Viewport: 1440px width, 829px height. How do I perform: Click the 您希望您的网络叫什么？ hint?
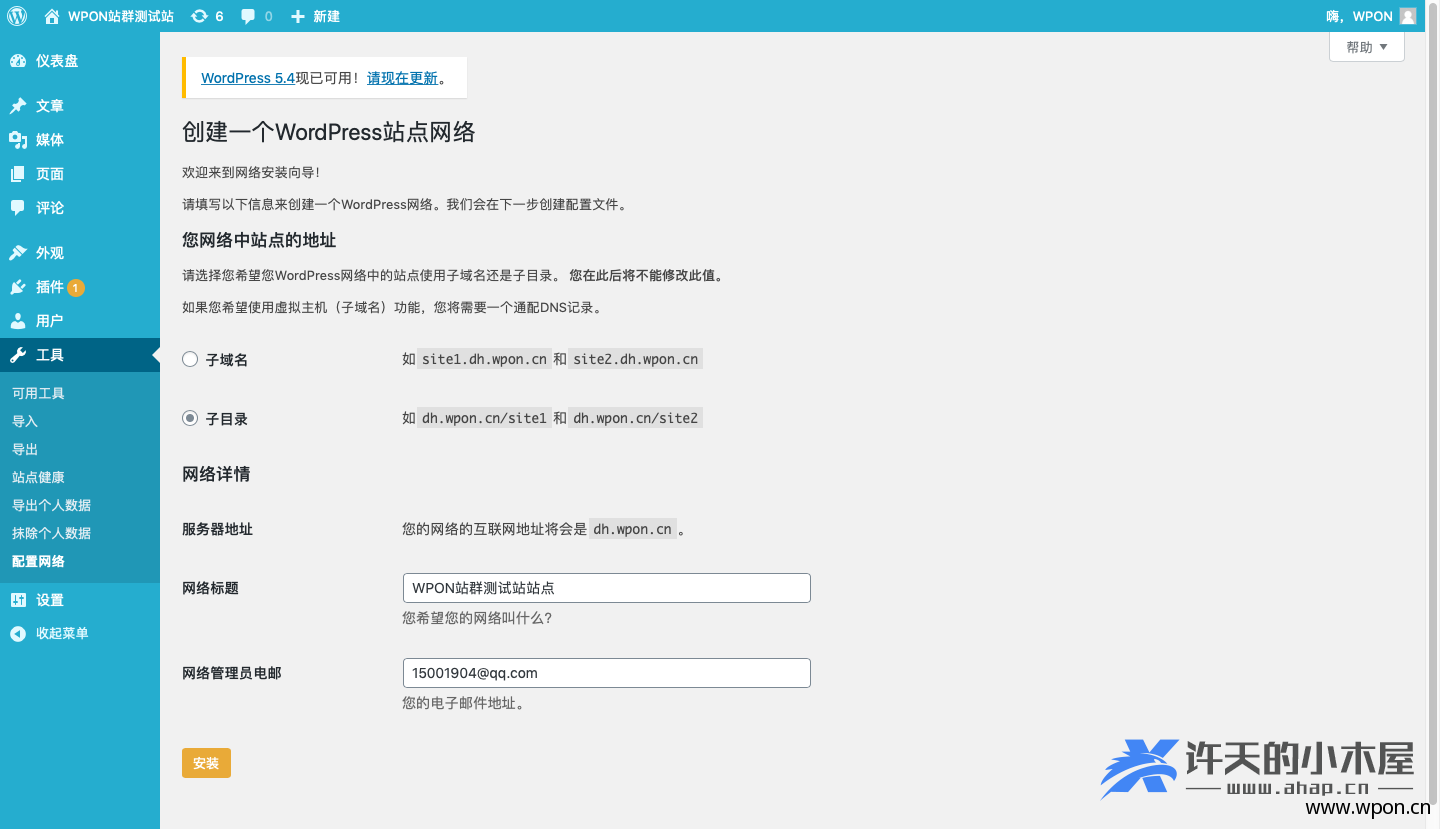pos(477,618)
